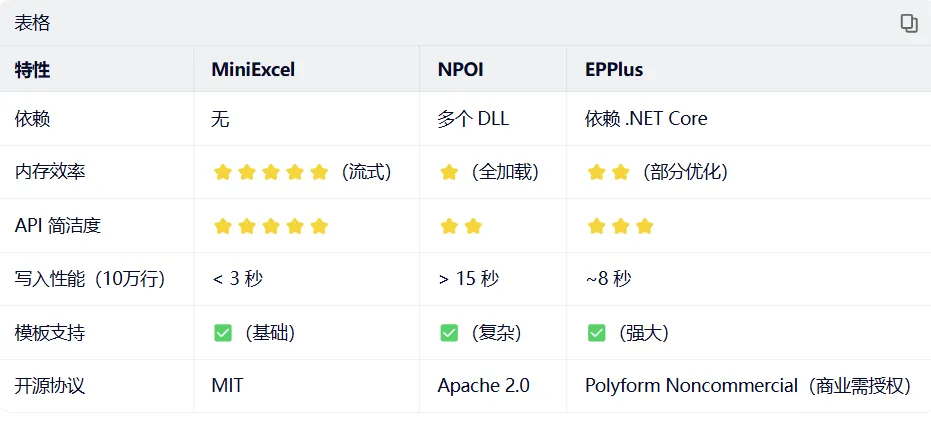Viewport: 931px width, 421px height.
Task: Click the green checkmark for MiniExcel 模板支持
Action: 222,333
